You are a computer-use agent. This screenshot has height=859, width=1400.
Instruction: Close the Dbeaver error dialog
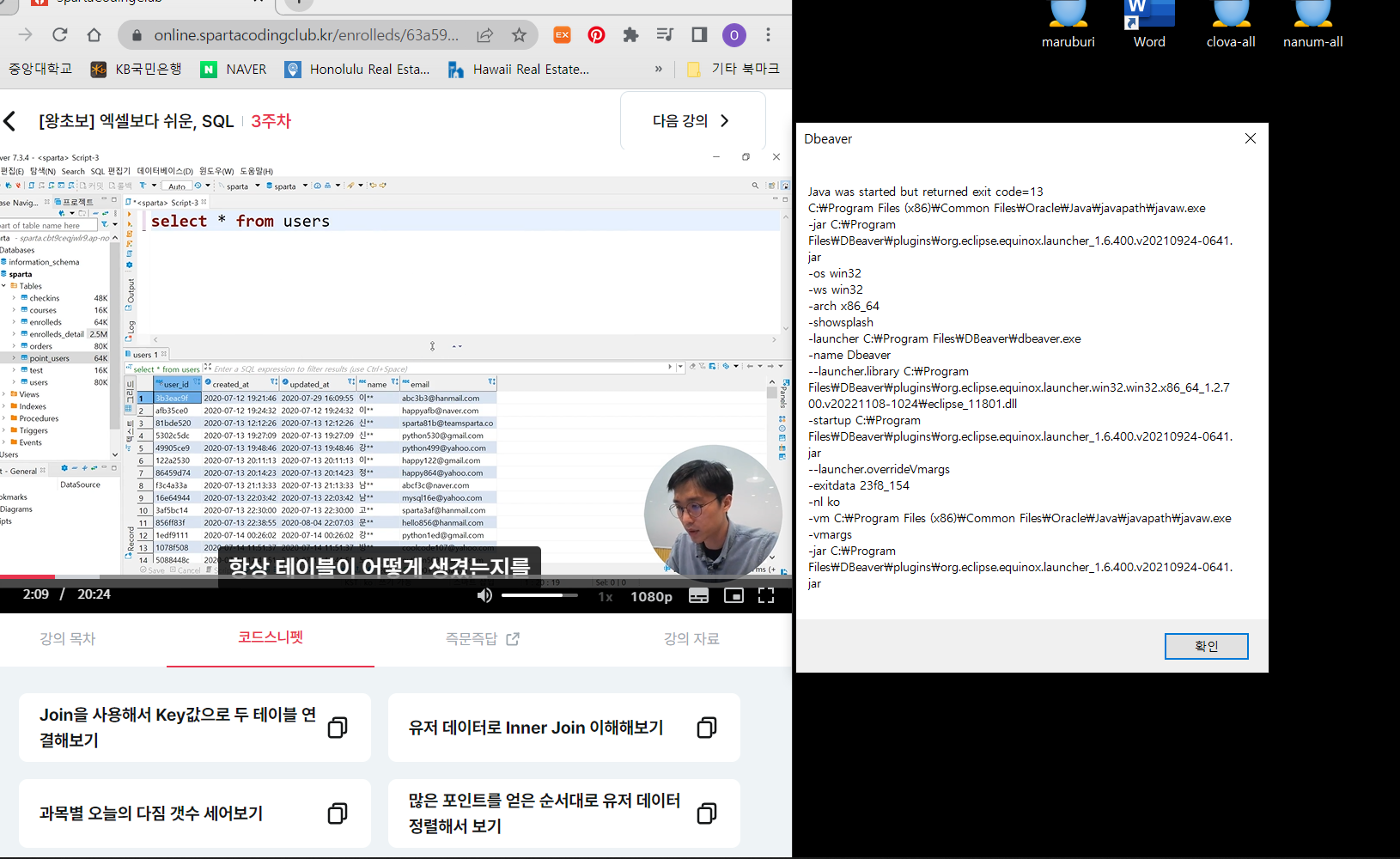coord(1251,138)
